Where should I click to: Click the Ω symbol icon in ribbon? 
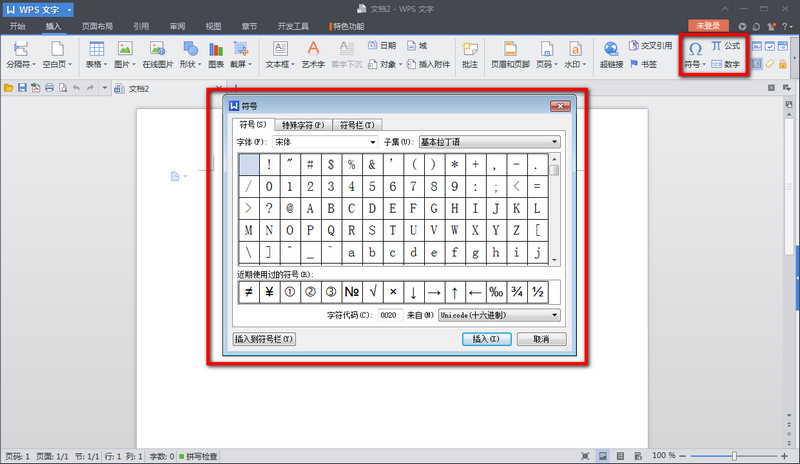click(694, 48)
